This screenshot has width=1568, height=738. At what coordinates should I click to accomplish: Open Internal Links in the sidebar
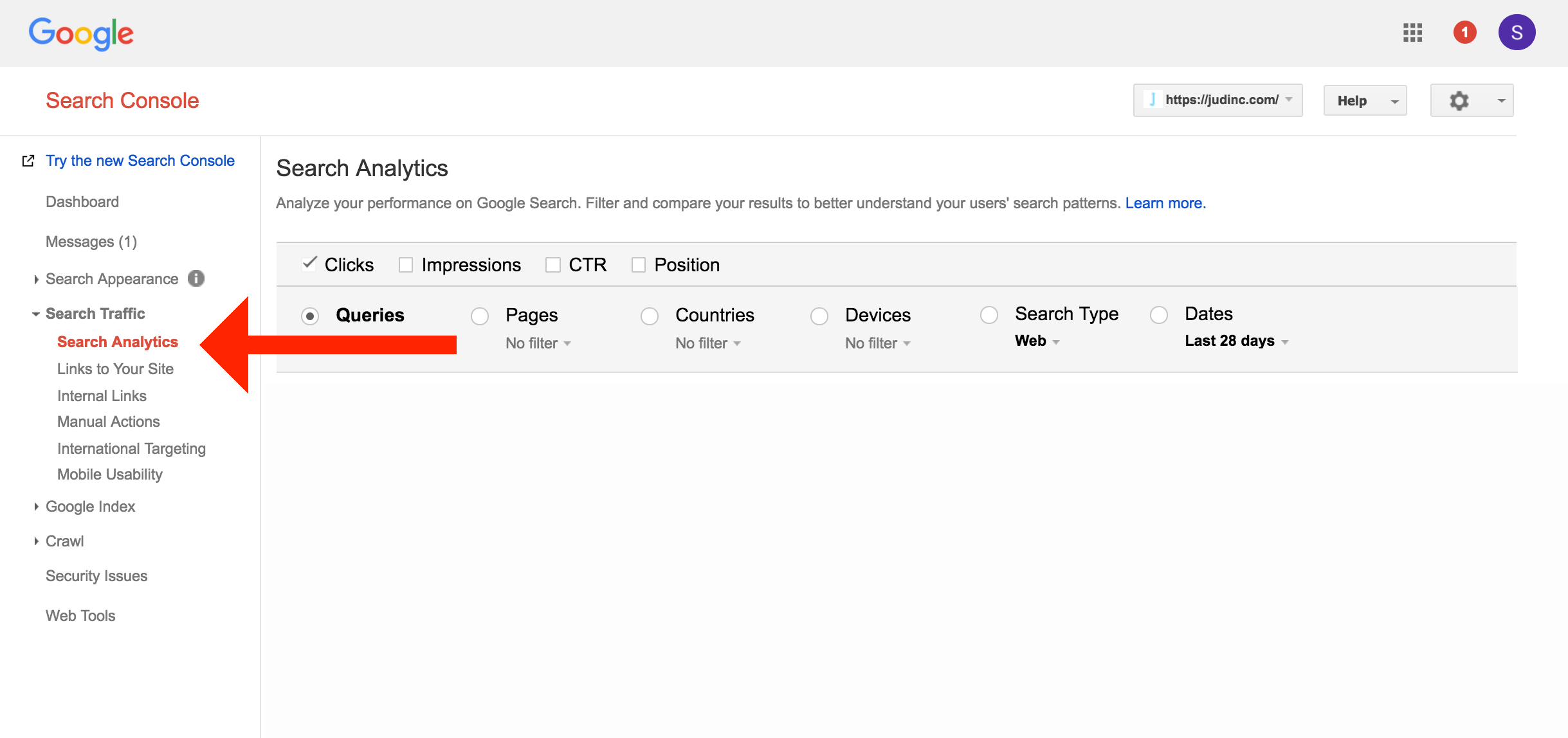tap(102, 396)
